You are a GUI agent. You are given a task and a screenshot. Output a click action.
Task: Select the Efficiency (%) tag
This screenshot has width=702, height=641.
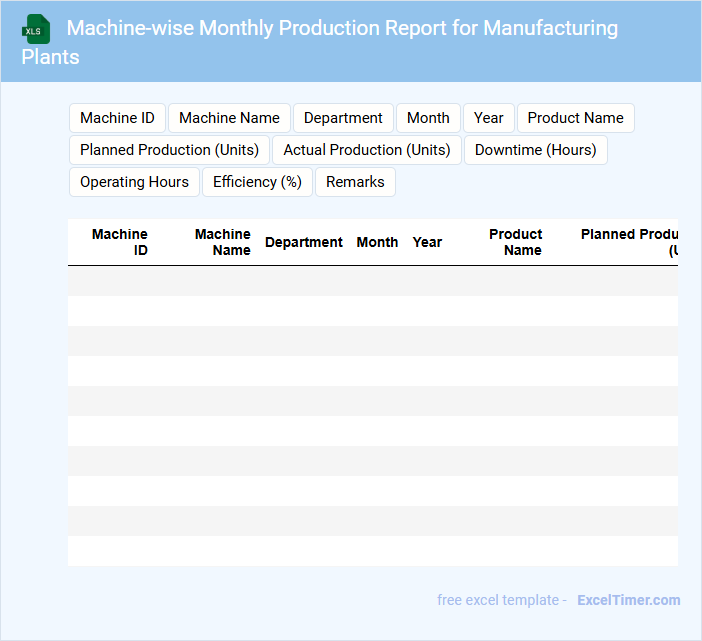pyautogui.click(x=257, y=182)
